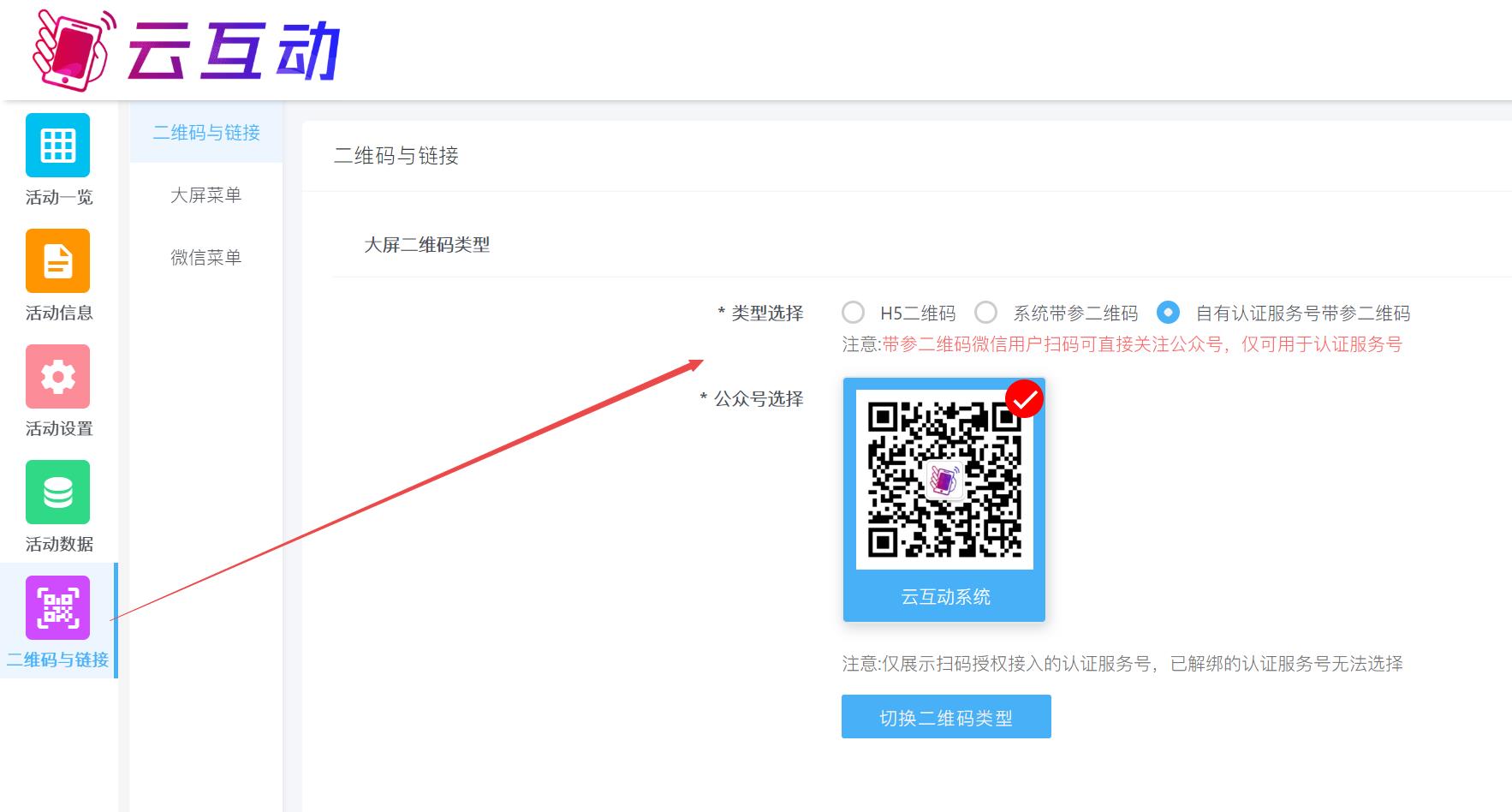Click the 二维码与链接 label under the purple icon
The width and height of the screenshot is (1512, 812).
(x=57, y=660)
